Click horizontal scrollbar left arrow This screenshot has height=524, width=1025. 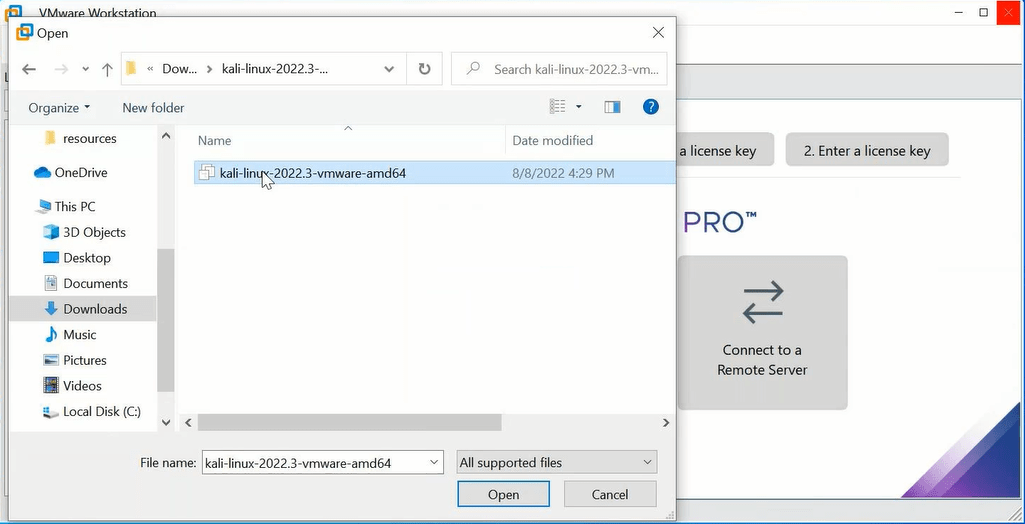tap(188, 423)
